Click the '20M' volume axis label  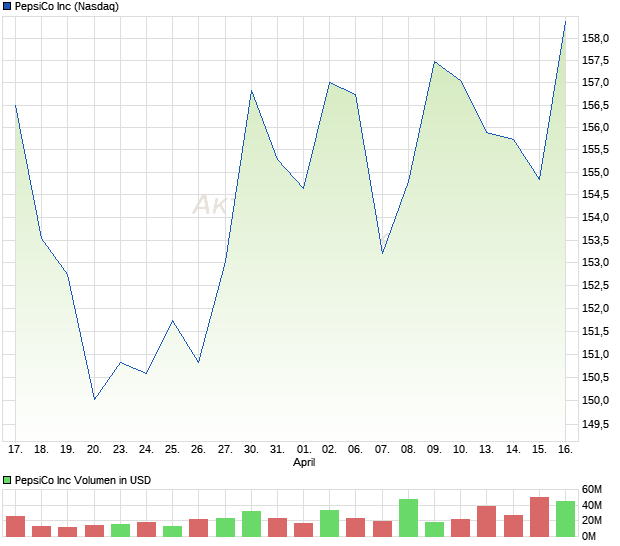point(592,520)
